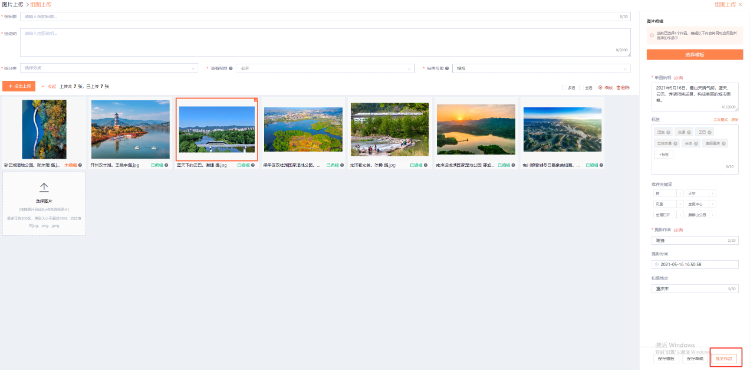The height and width of the screenshot is (370, 750).
Task: Open the category dropdown under the description box
Action: (109, 68)
